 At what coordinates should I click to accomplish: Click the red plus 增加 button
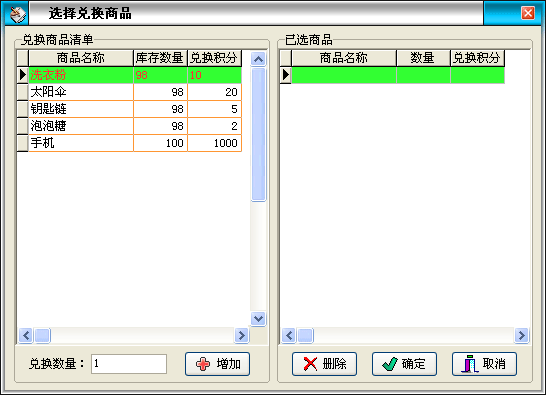pos(217,364)
